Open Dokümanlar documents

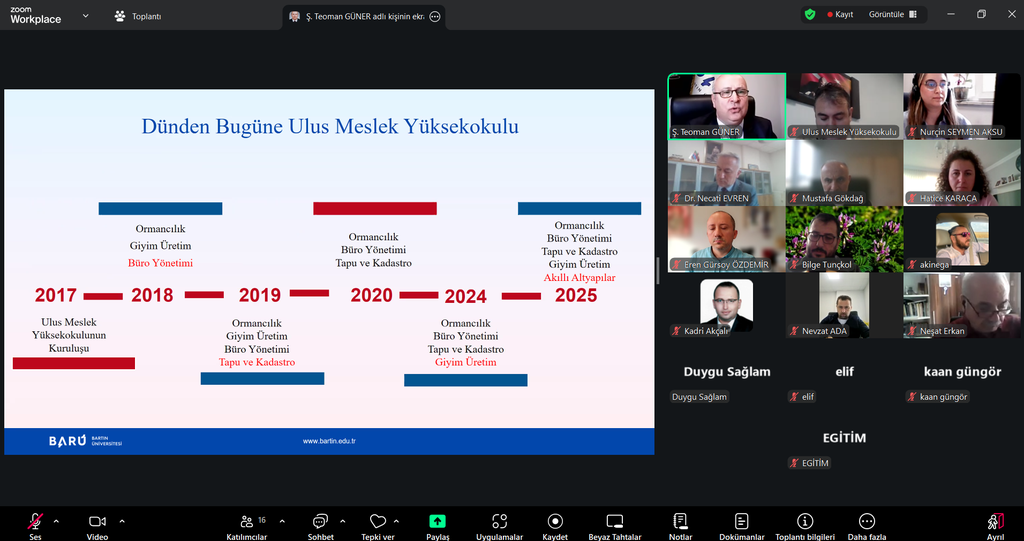[x=741, y=522]
